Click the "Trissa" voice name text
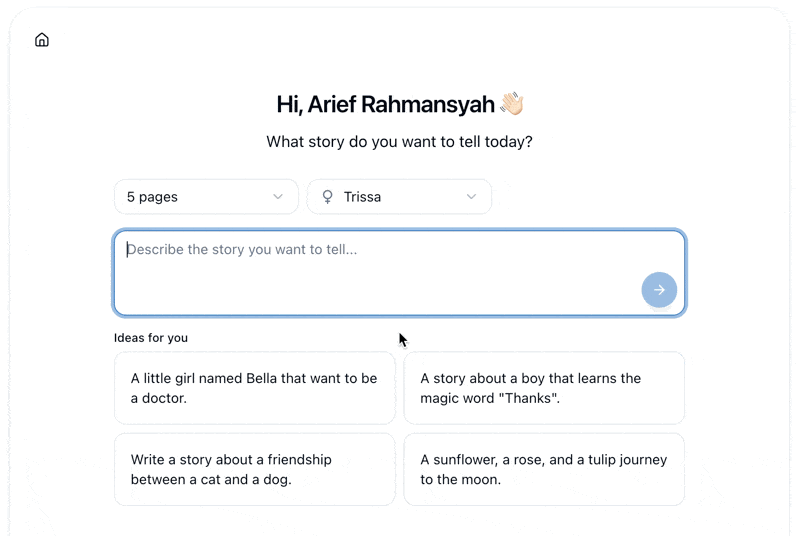This screenshot has height=536, width=800. point(362,197)
